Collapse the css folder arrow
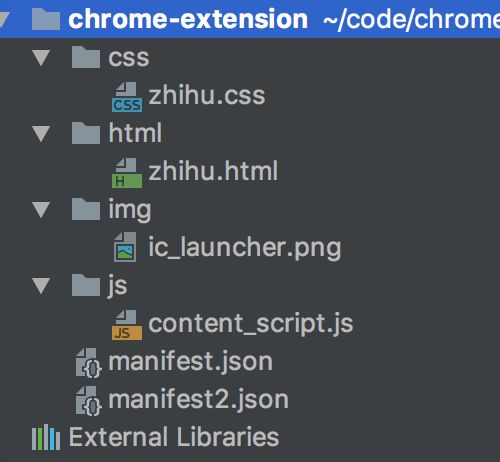The height and width of the screenshot is (462, 500). pos(41,58)
